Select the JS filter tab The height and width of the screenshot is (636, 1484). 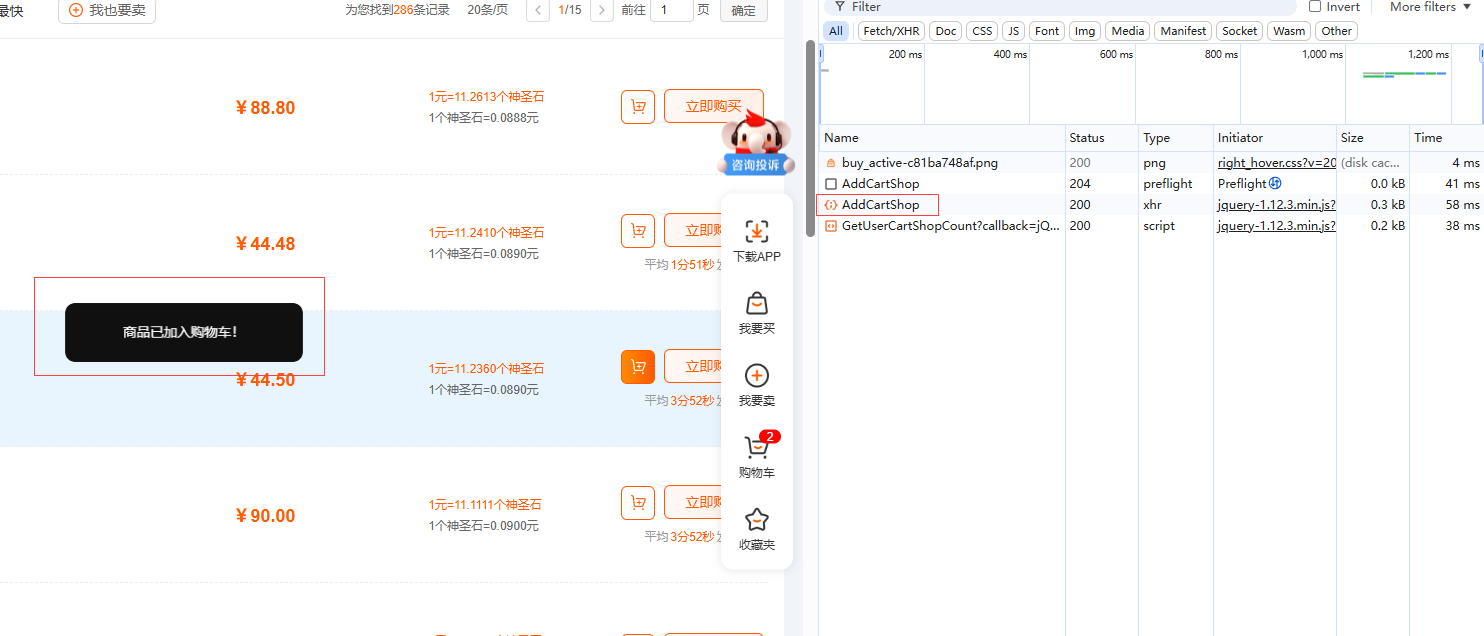click(1013, 31)
